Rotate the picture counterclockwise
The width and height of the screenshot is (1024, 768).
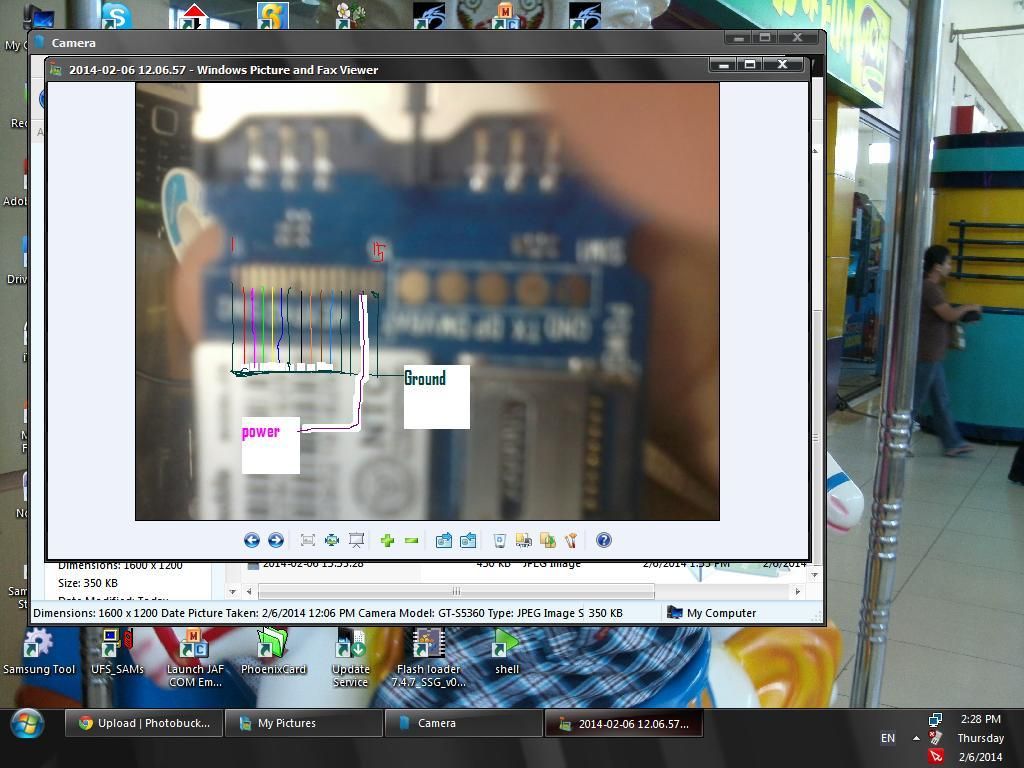[x=468, y=540]
